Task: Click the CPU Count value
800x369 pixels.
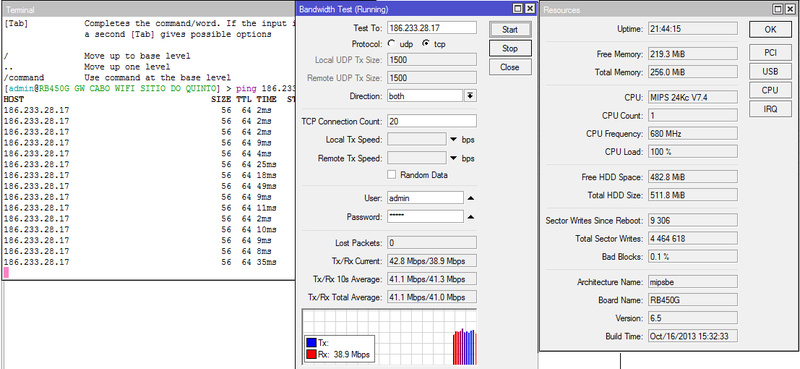Action: pyautogui.click(x=692, y=115)
